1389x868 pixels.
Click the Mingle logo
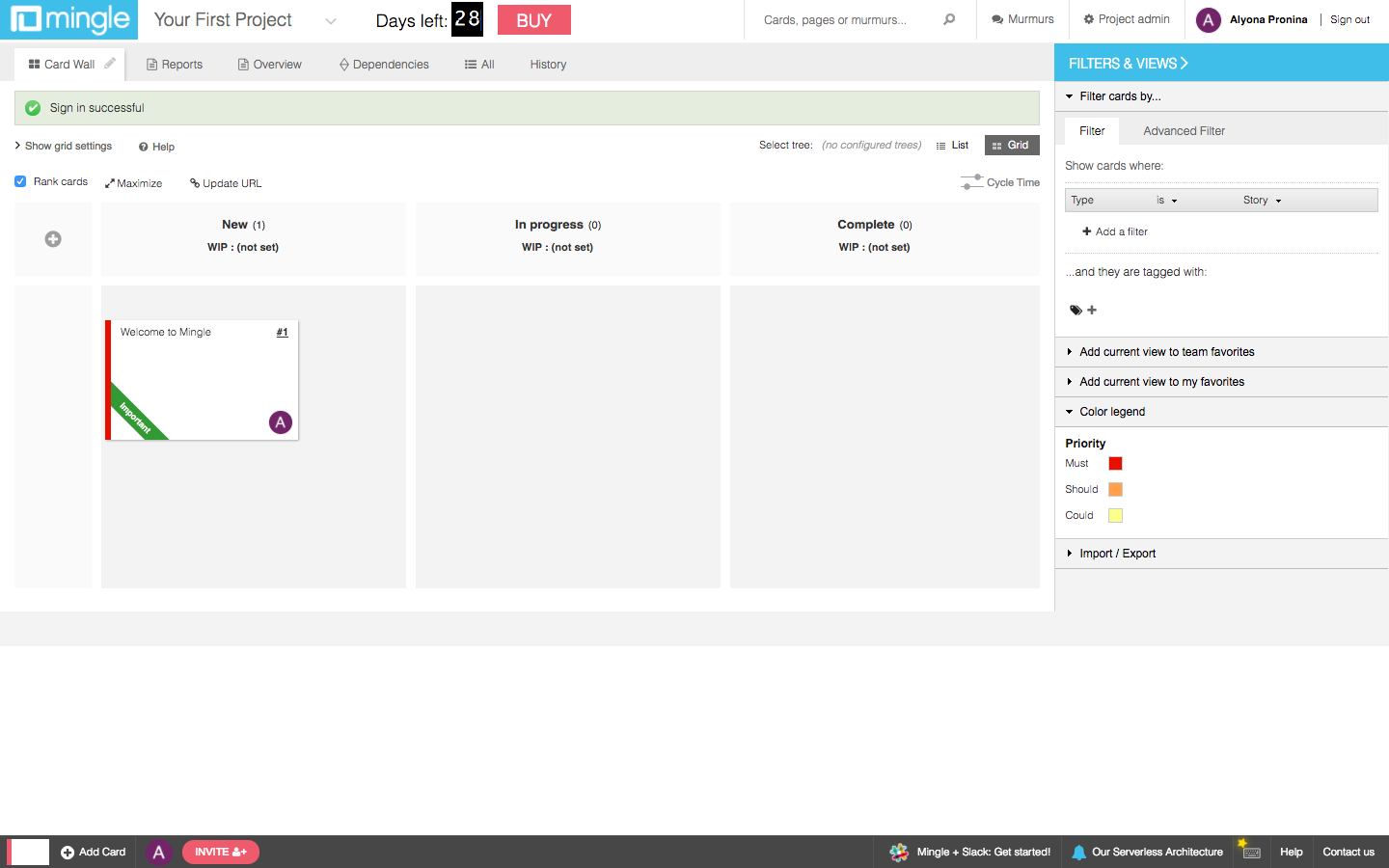pyautogui.click(x=69, y=19)
